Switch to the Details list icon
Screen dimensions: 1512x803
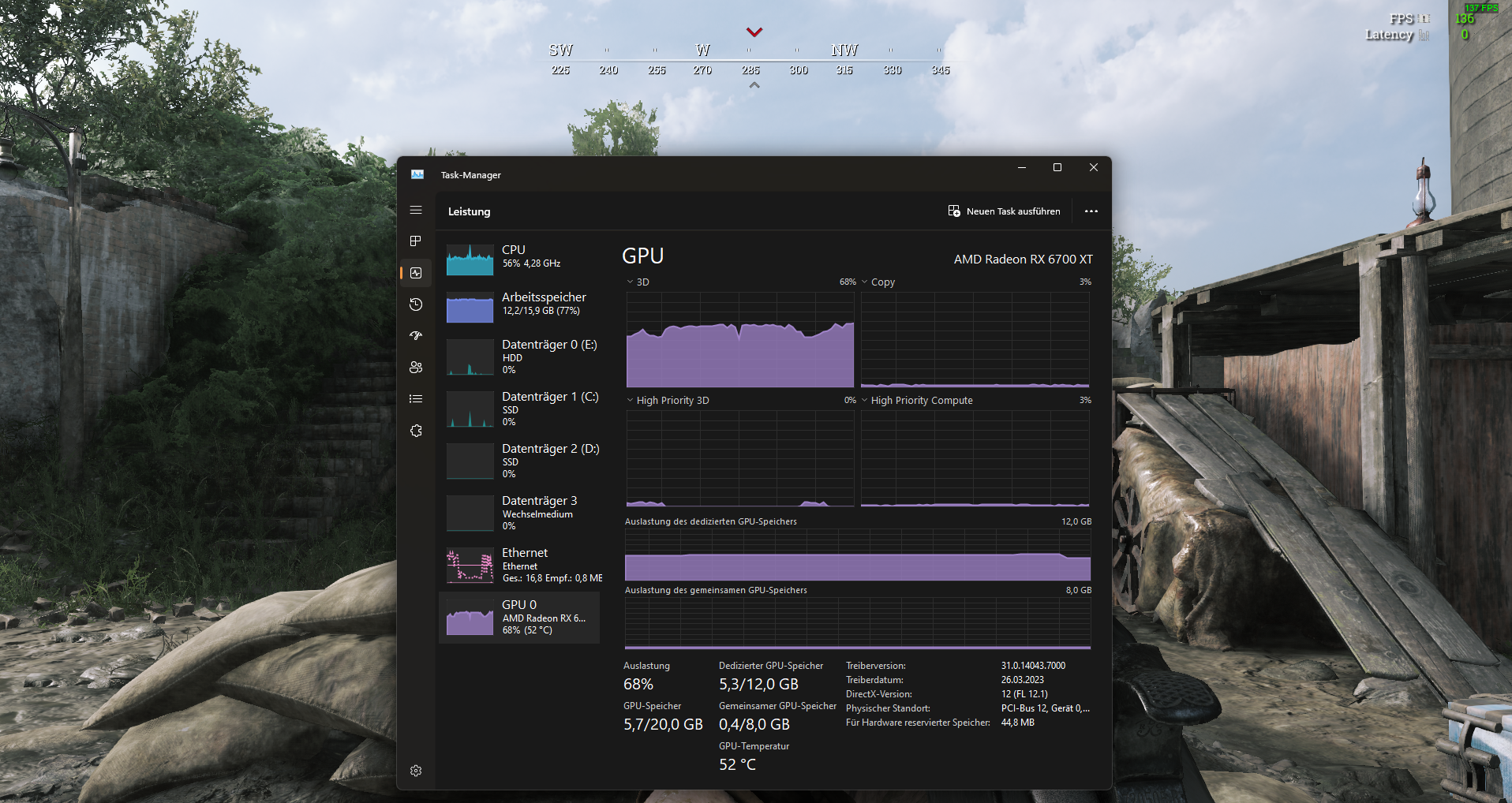(416, 398)
